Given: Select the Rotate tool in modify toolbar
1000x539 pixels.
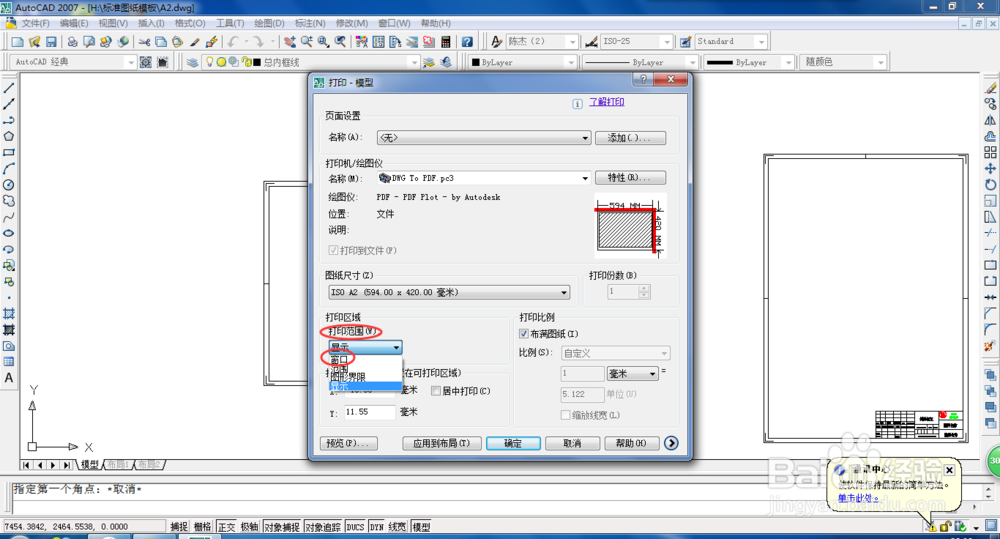Looking at the screenshot, I should 990,184.
